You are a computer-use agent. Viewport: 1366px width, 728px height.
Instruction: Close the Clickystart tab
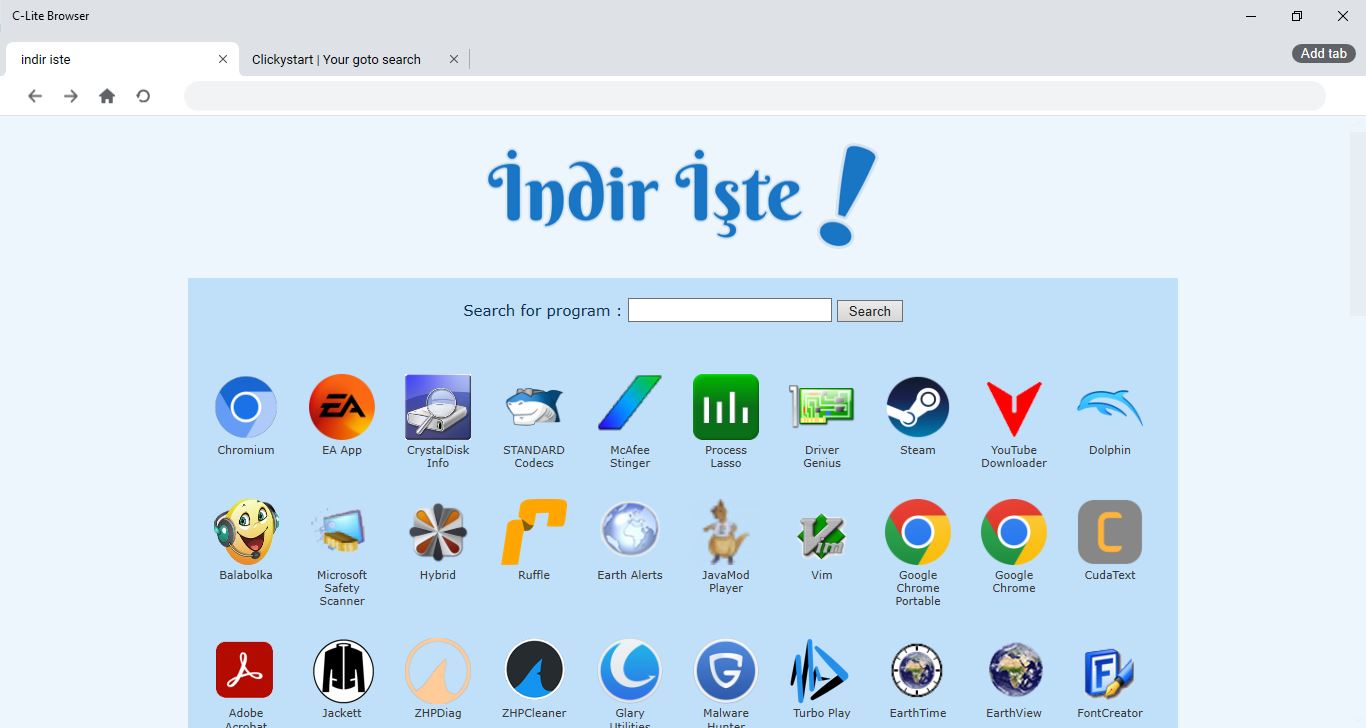pyautogui.click(x=454, y=59)
